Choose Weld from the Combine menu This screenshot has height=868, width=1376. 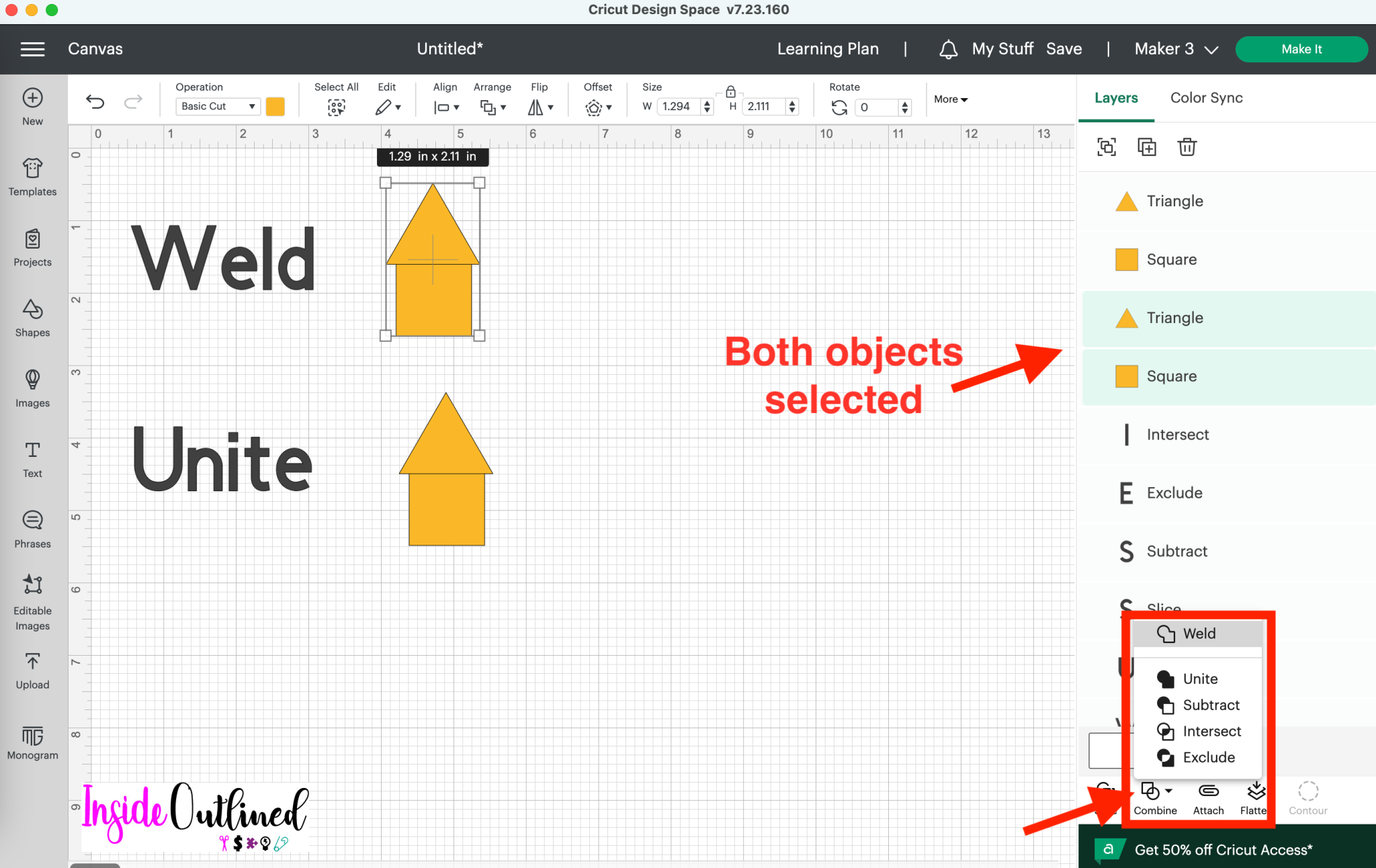click(x=1199, y=633)
